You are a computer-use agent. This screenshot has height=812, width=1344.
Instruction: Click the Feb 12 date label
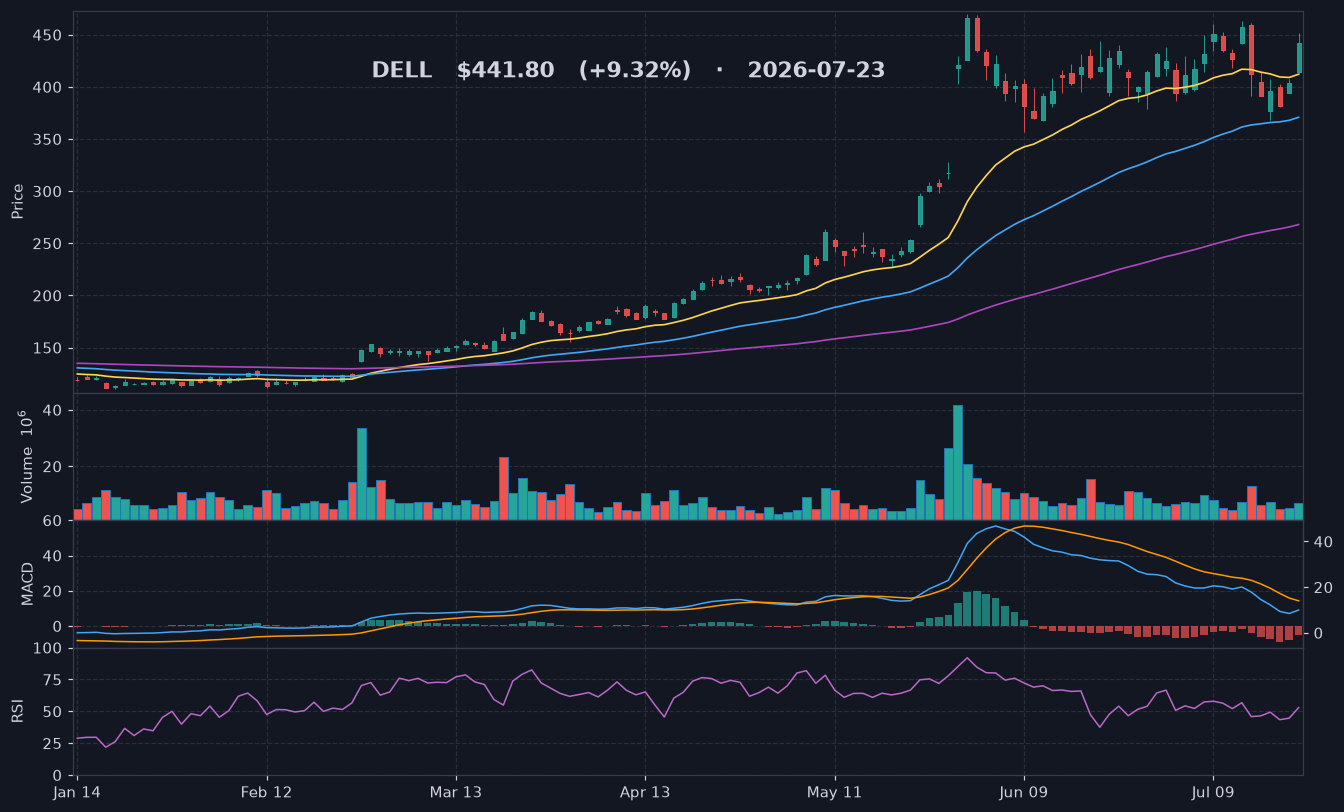coord(267,792)
